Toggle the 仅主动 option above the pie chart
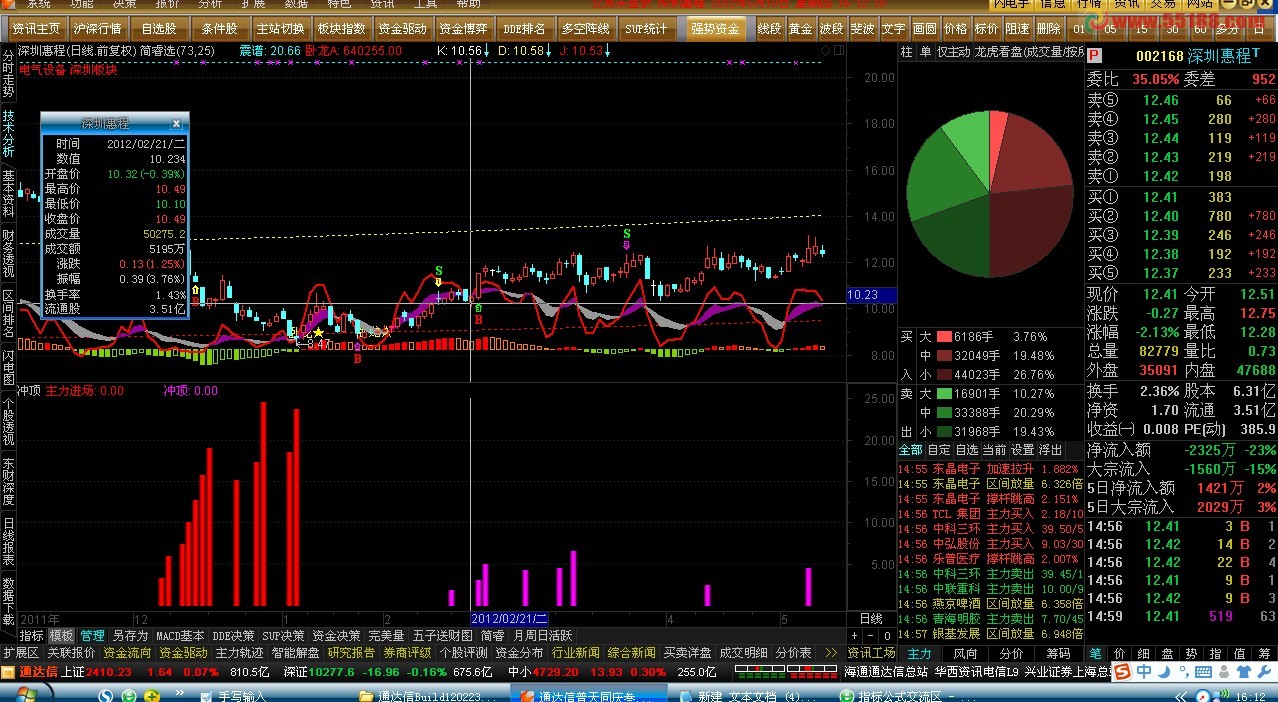 (x=952, y=52)
